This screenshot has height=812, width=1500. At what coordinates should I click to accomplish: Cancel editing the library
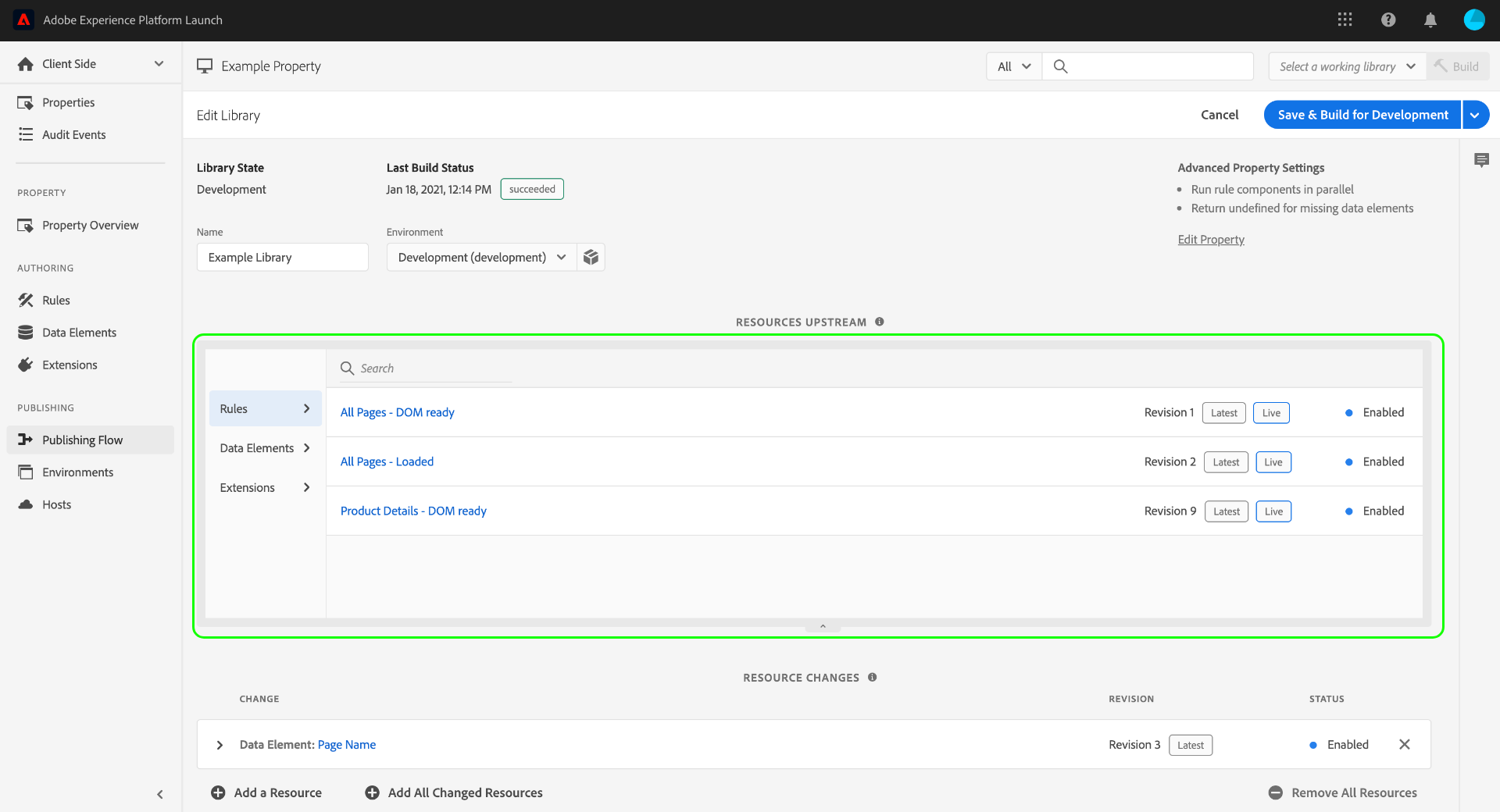tap(1220, 115)
